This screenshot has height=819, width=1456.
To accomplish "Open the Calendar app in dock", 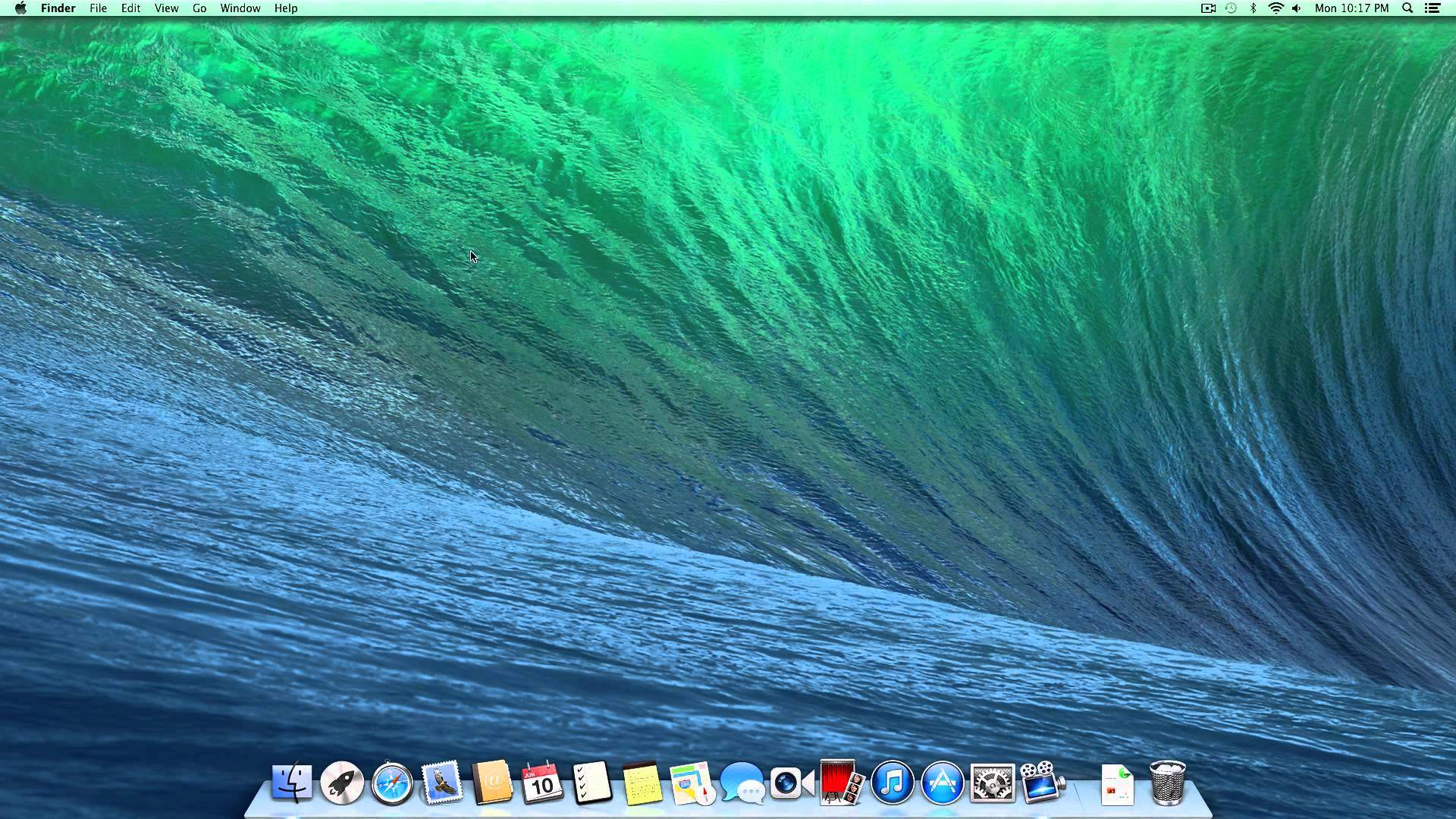I will (x=541, y=783).
